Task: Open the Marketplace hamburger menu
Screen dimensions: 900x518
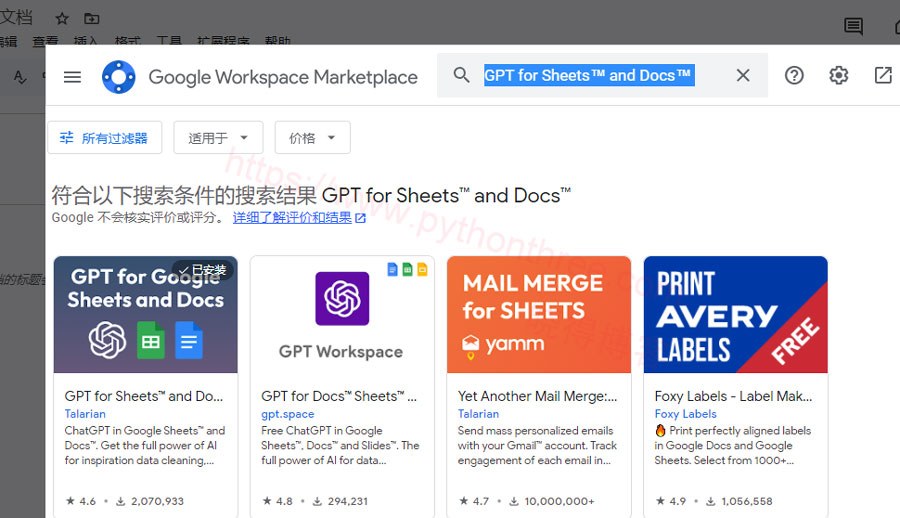Action: tap(72, 76)
